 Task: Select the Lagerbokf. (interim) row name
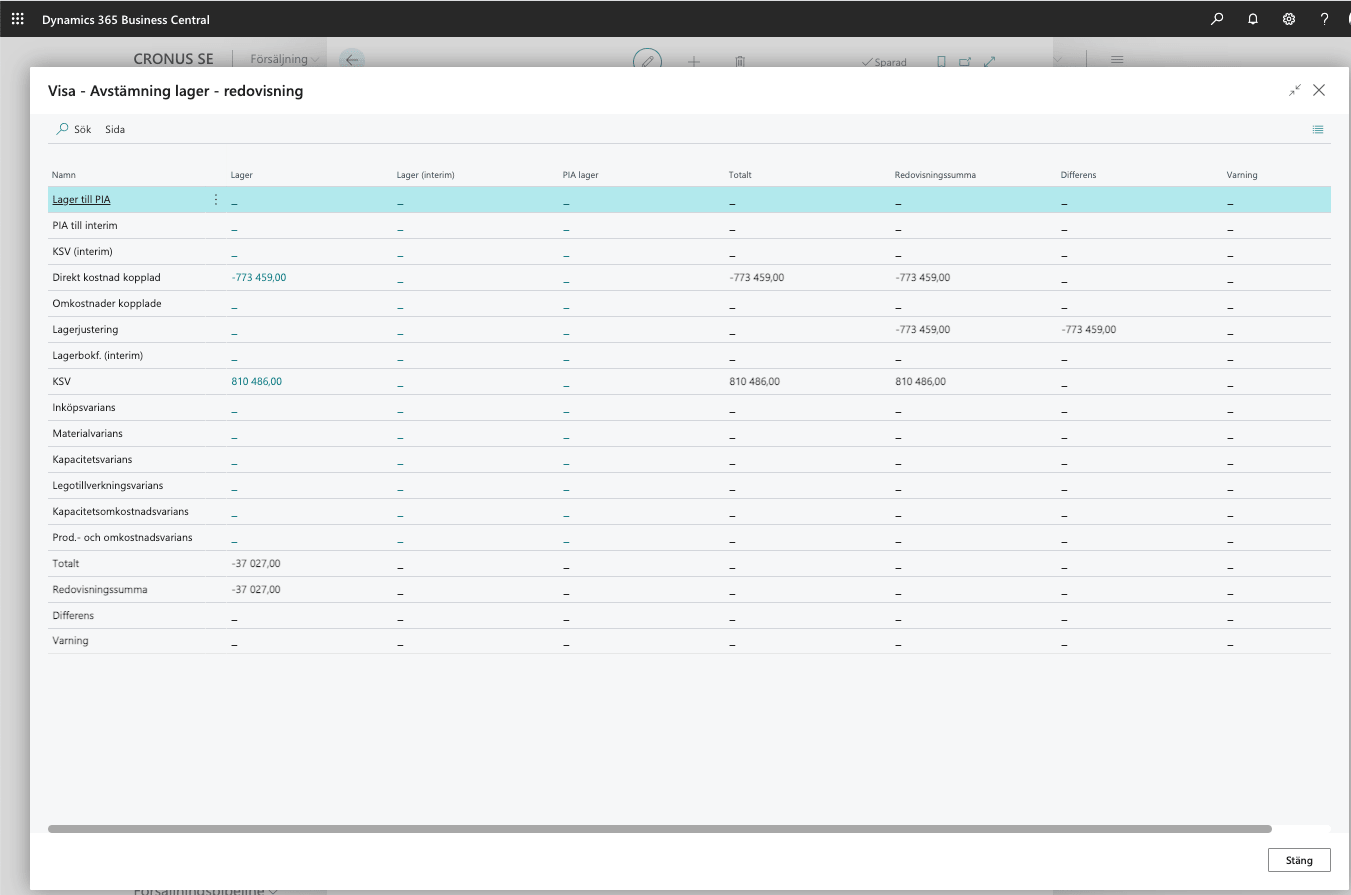(97, 355)
